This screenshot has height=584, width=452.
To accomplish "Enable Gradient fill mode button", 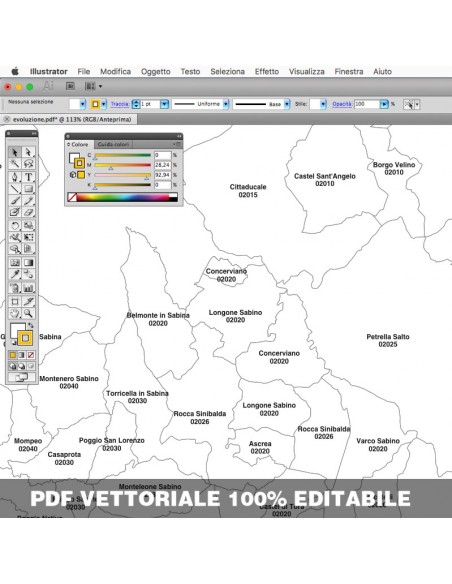I will (x=22, y=355).
